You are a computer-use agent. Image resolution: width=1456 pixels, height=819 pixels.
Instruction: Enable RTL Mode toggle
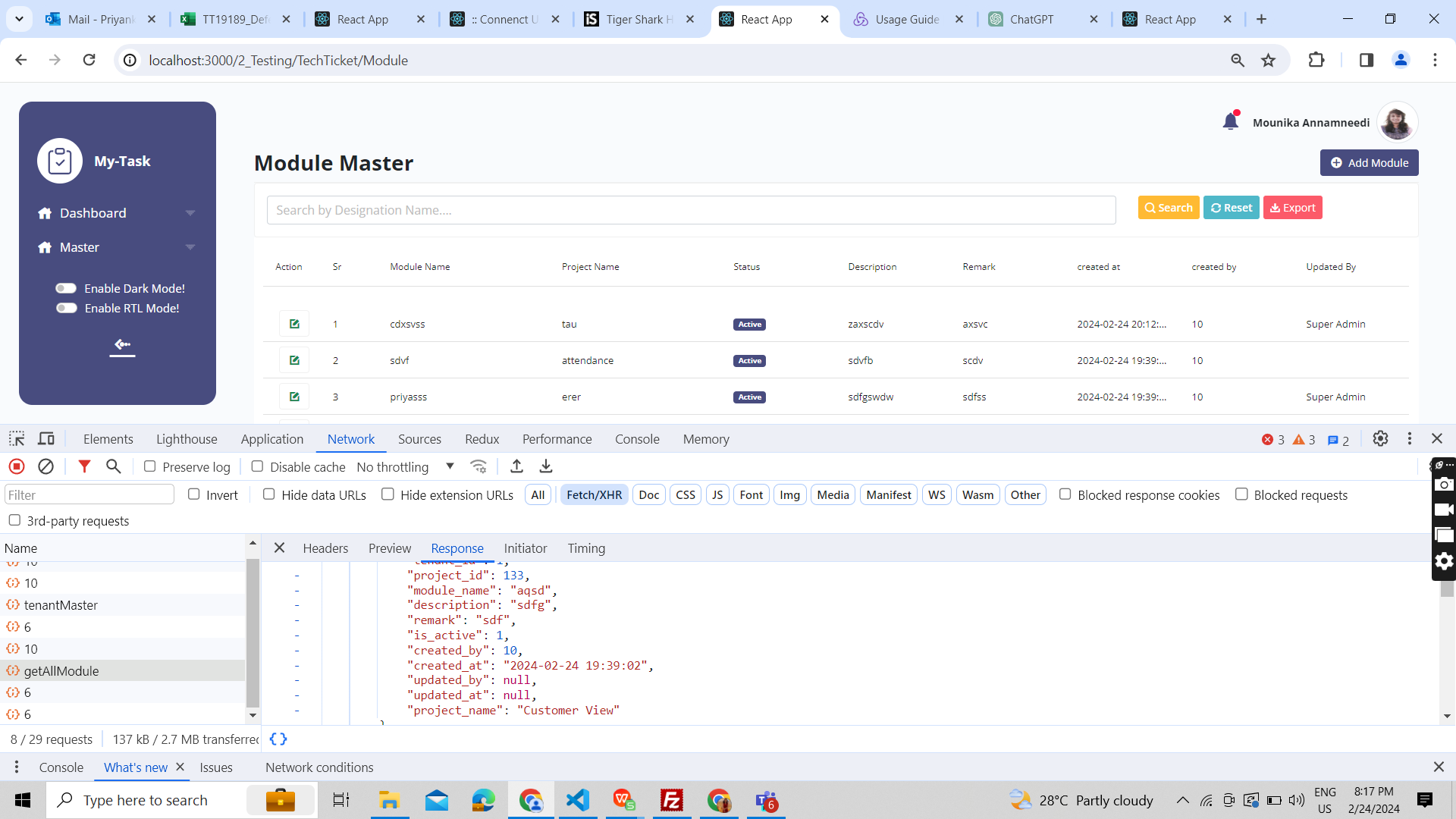point(66,308)
